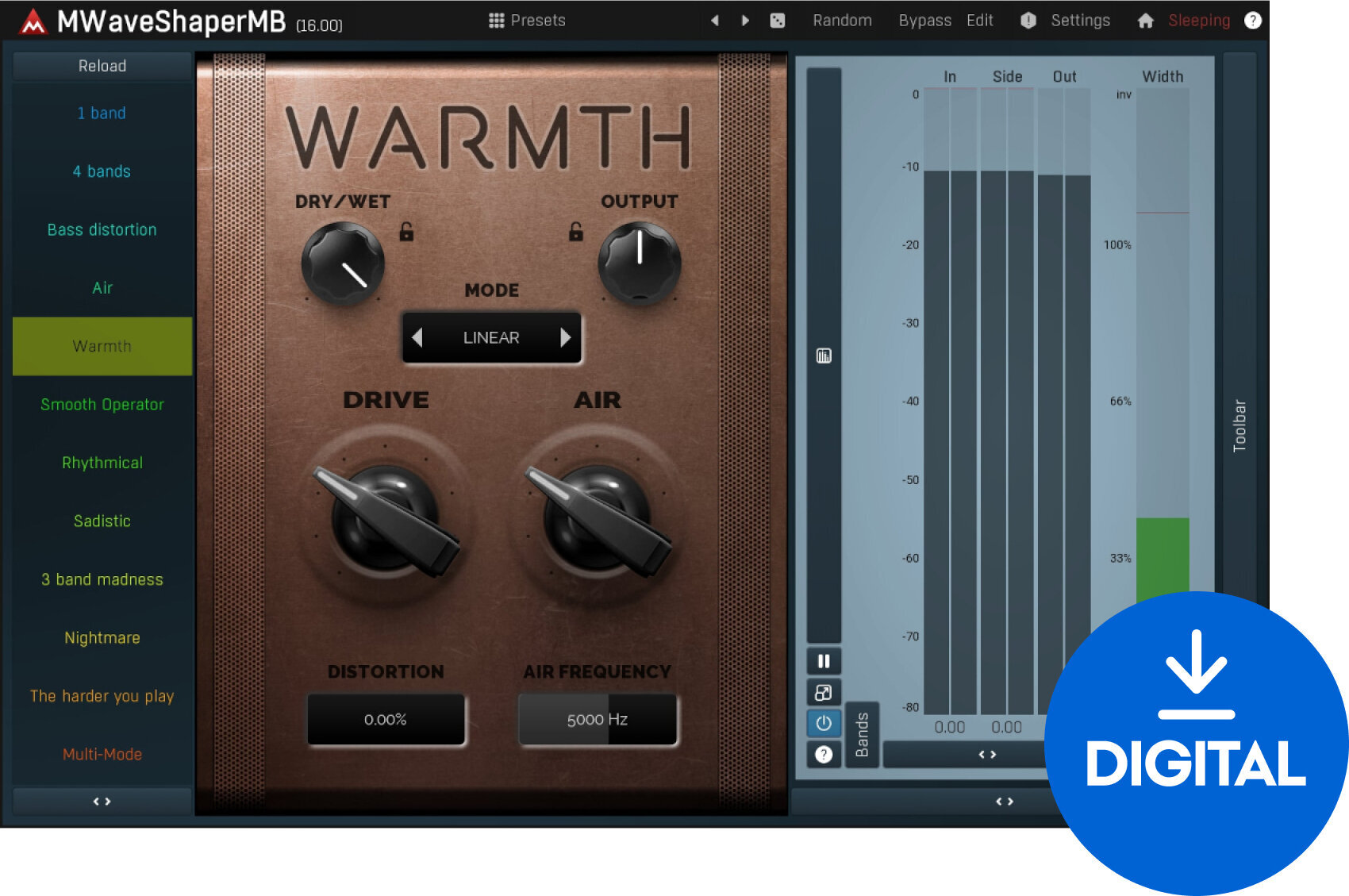Click the dice randomize icon in top bar
Screen dimensions: 1349x896
(x=778, y=21)
